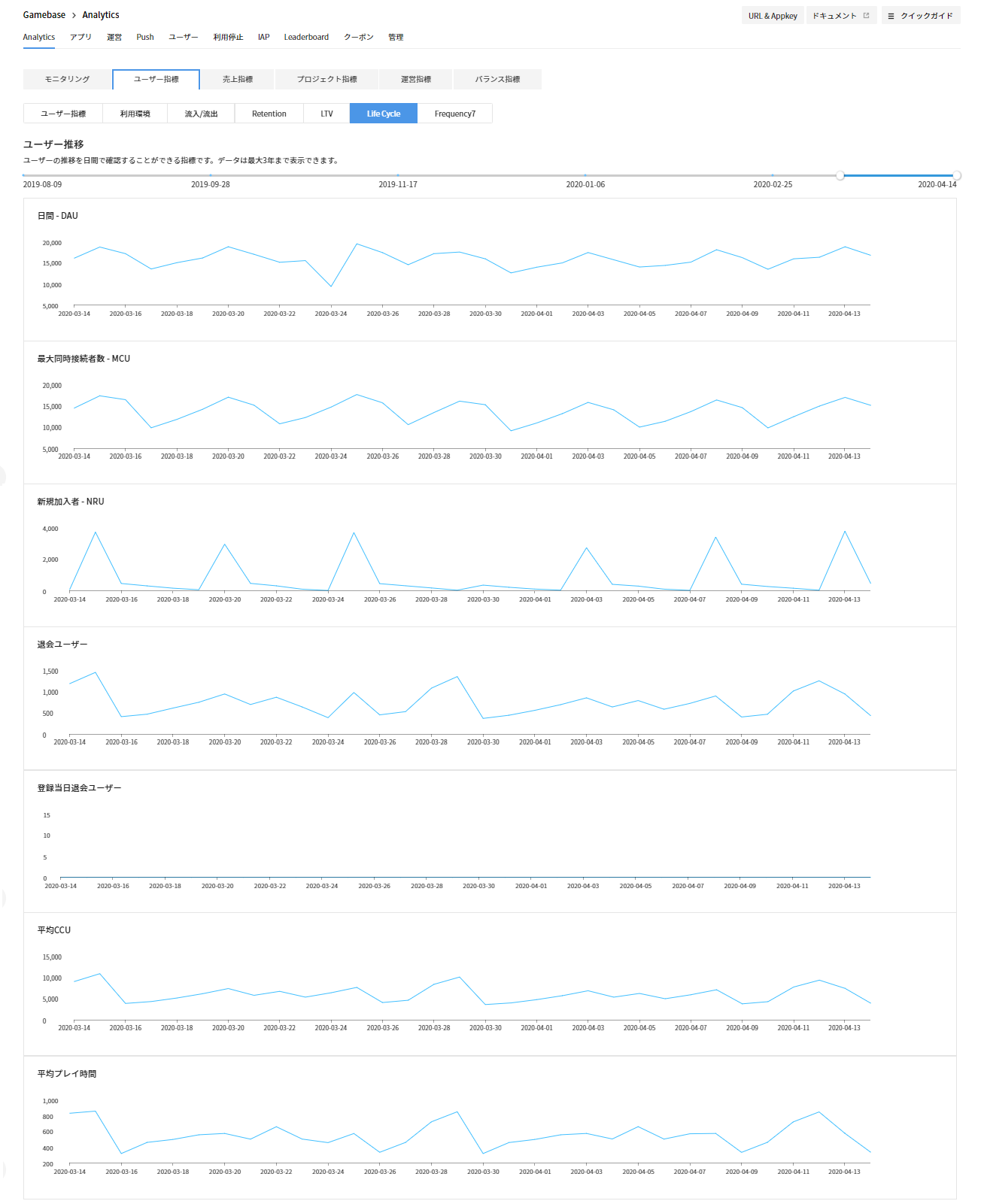Select LTV sub-tab
Screen dimensions: 984x1204
coord(326,114)
